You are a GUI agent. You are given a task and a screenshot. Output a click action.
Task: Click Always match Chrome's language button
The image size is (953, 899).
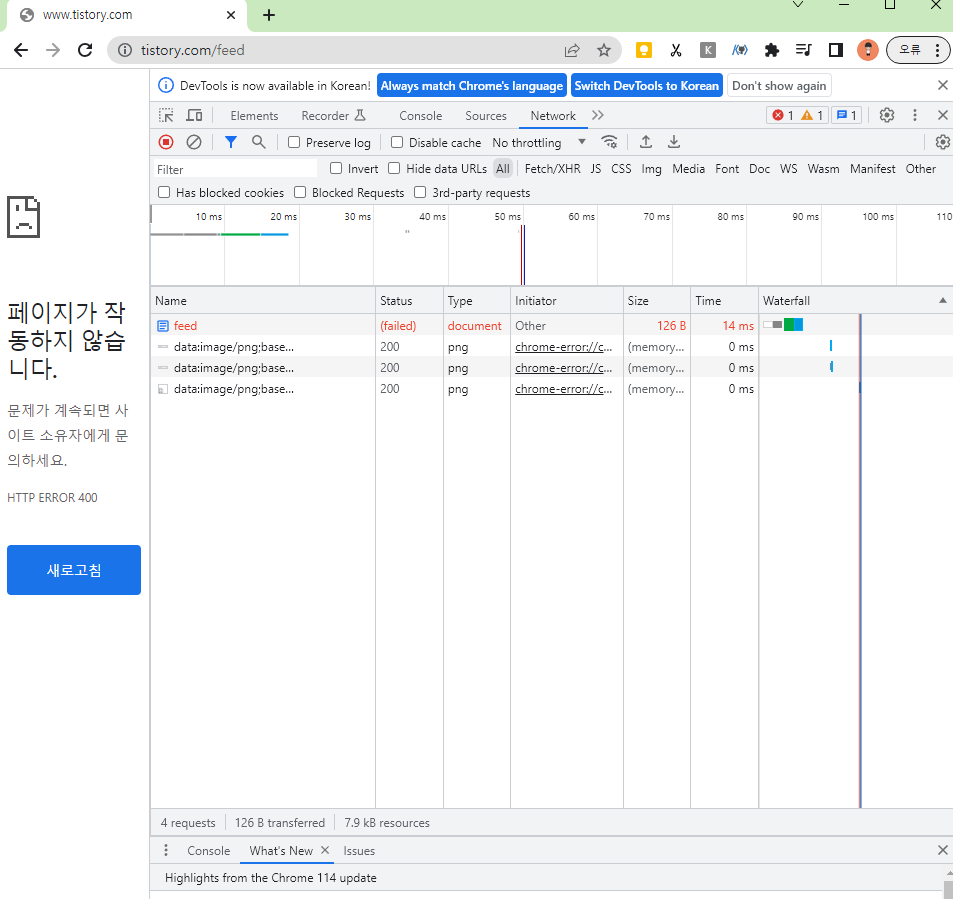coord(472,86)
